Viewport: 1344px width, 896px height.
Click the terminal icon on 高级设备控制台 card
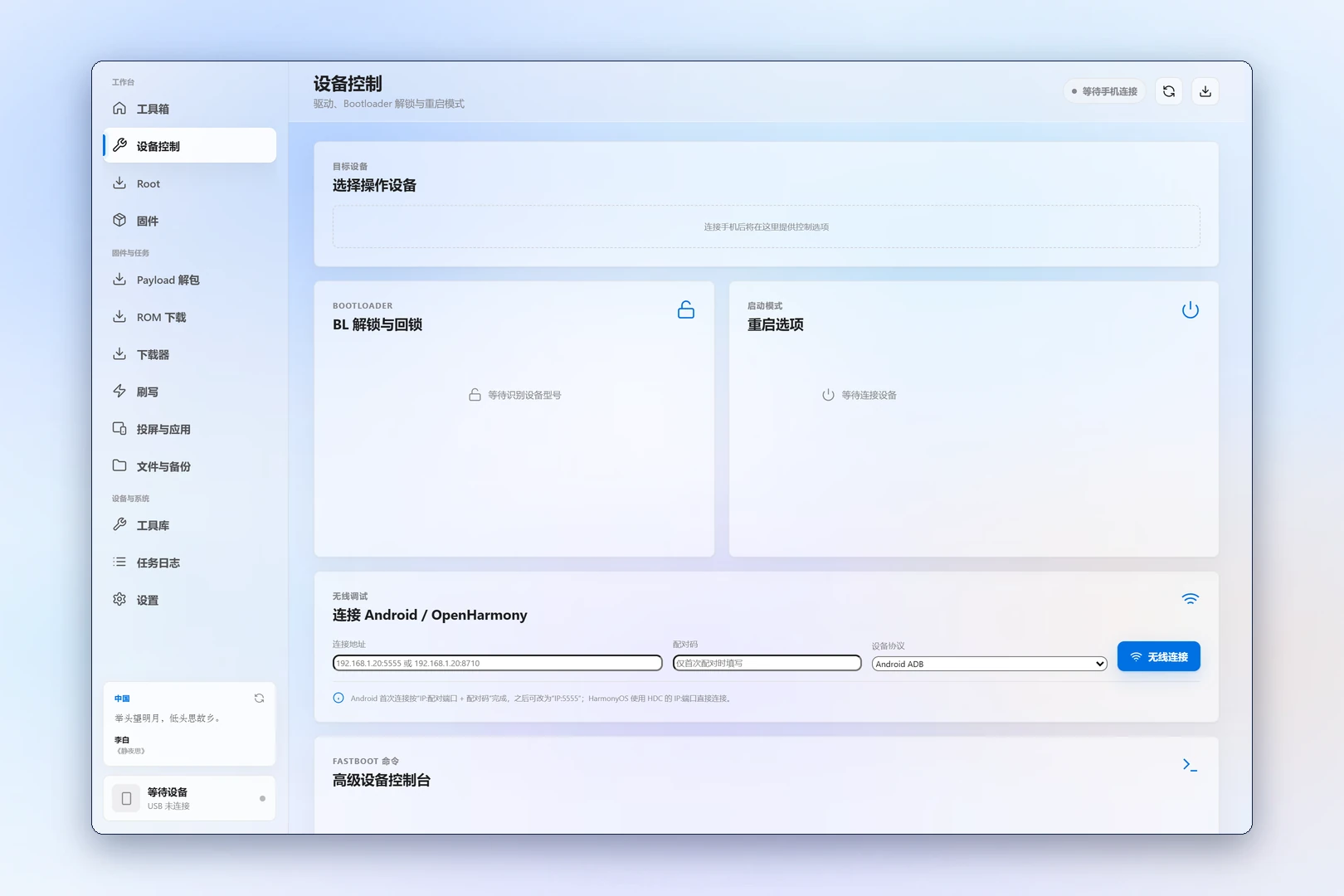(x=1191, y=765)
